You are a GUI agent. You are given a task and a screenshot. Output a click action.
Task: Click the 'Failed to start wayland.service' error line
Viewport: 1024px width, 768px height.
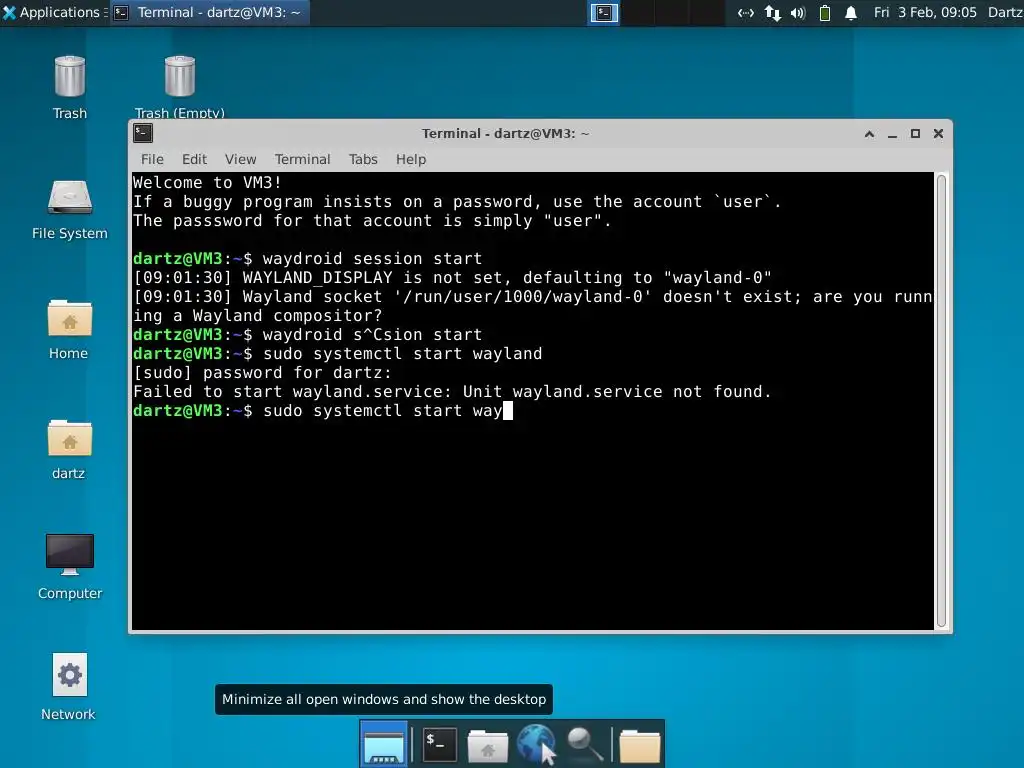tap(452, 392)
